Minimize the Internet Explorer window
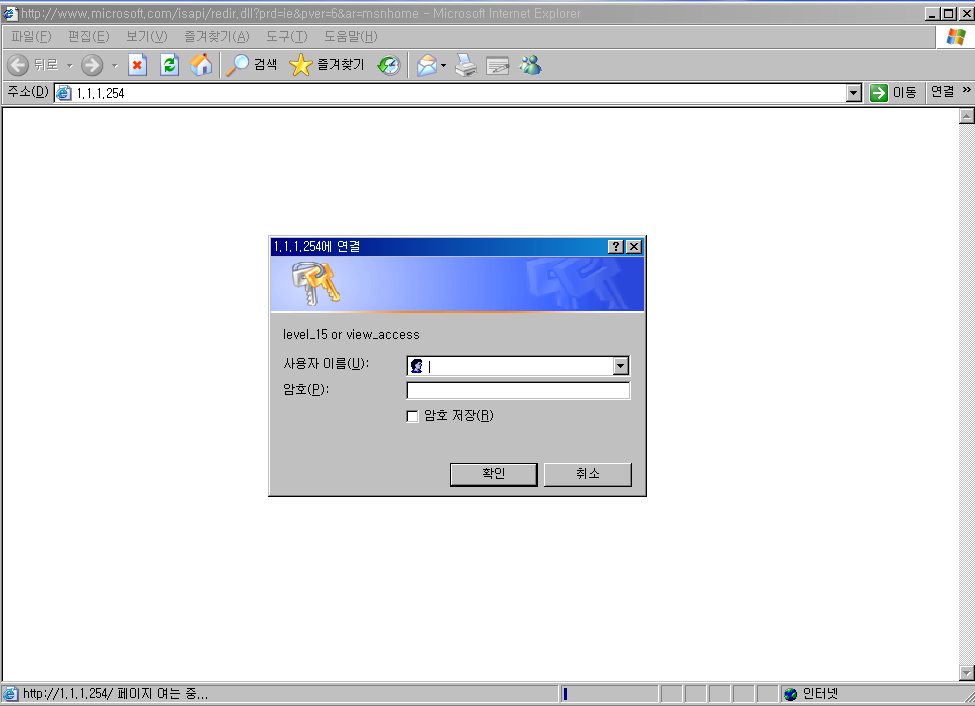This screenshot has height=706, width=975. coord(933,14)
